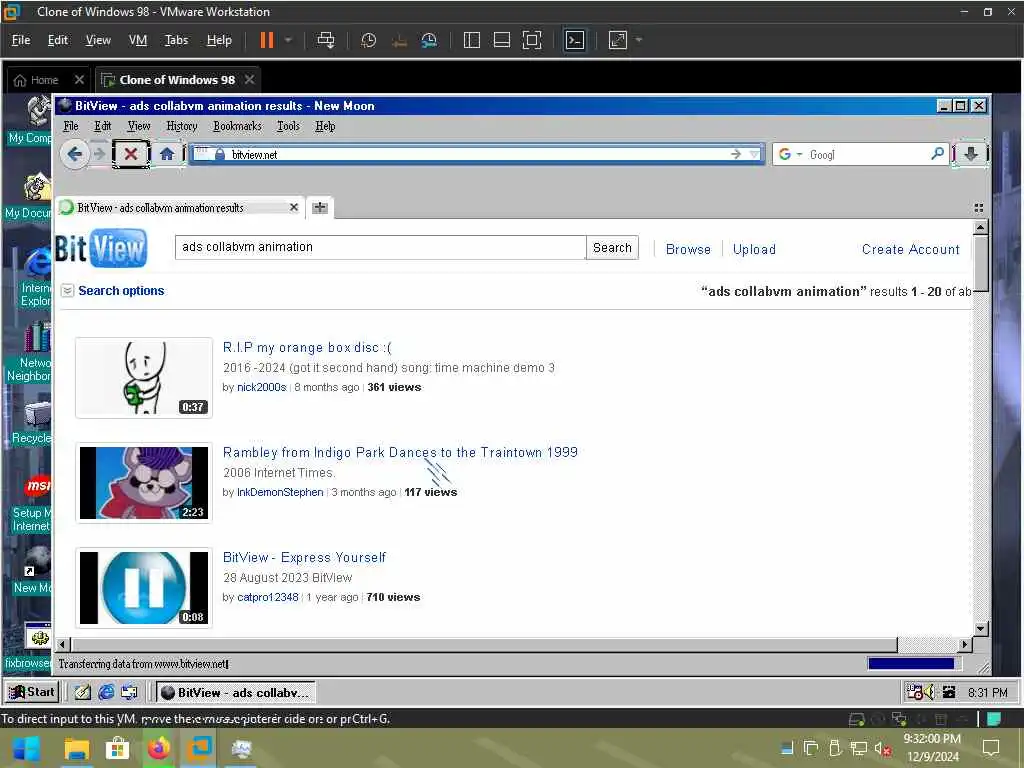
Task: Click the browser back arrow button
Action: coord(74,154)
